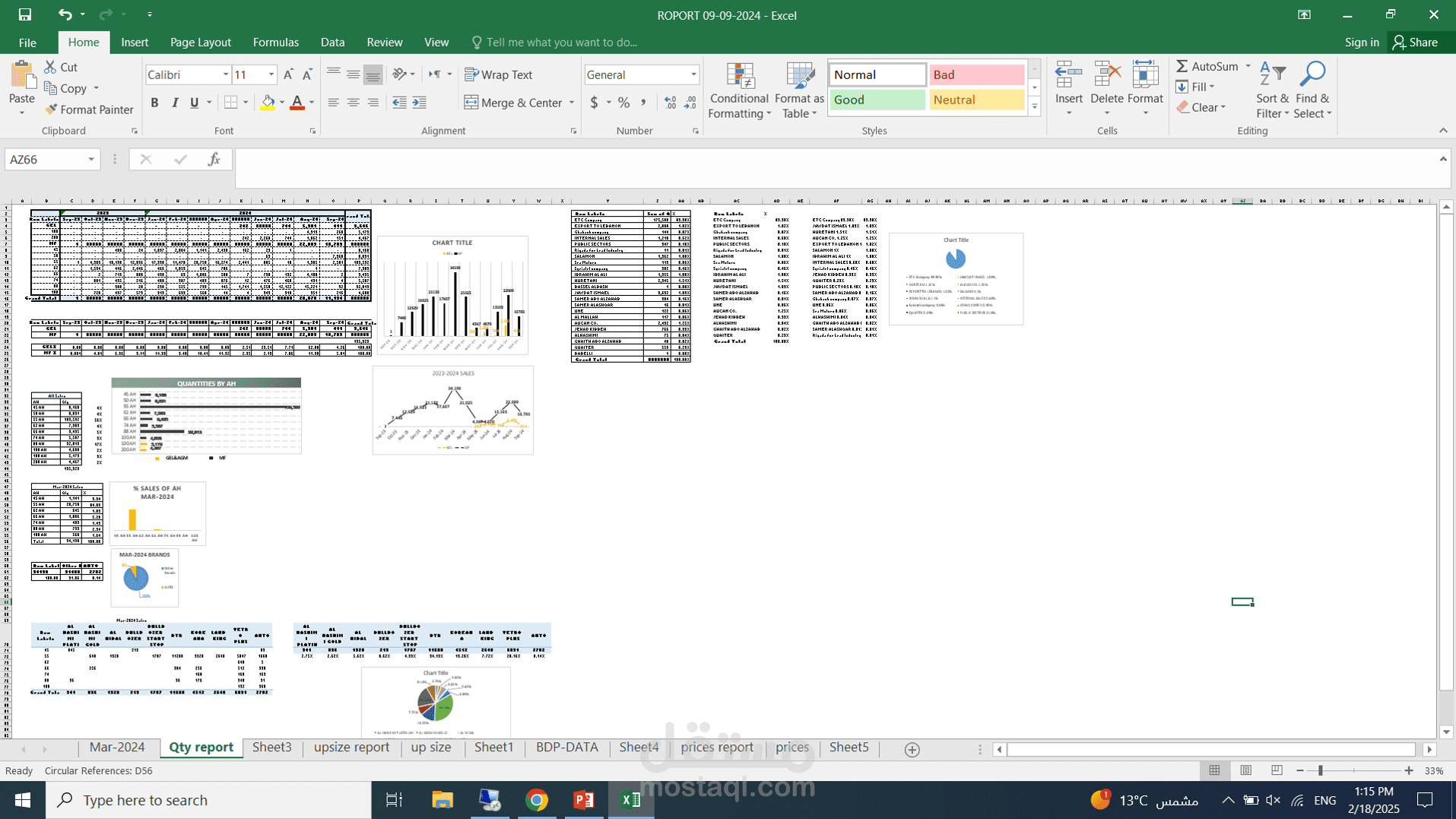The width and height of the screenshot is (1456, 819).
Task: Launch Chrome from the taskbar
Action: click(537, 800)
